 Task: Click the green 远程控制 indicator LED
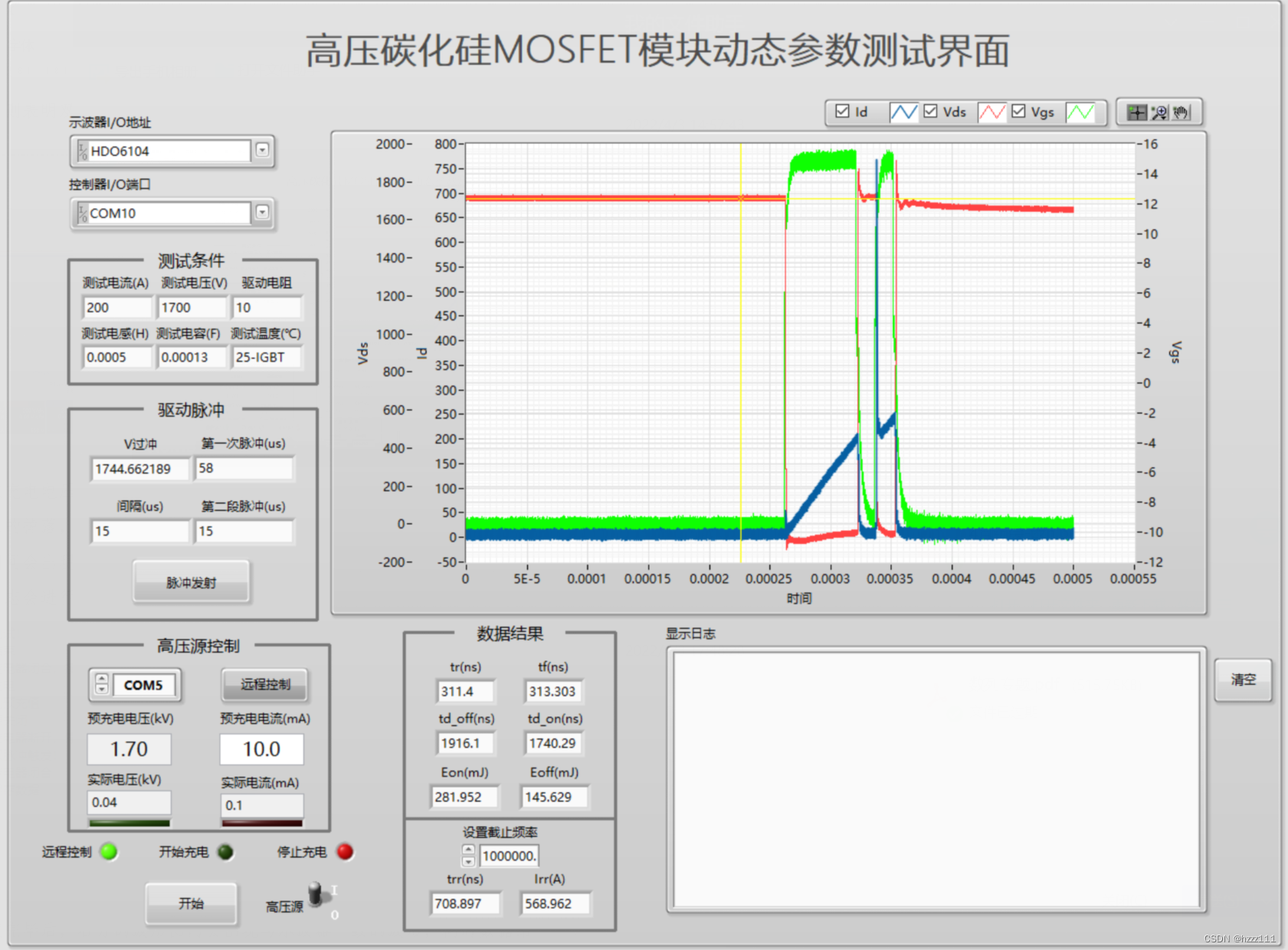[109, 852]
